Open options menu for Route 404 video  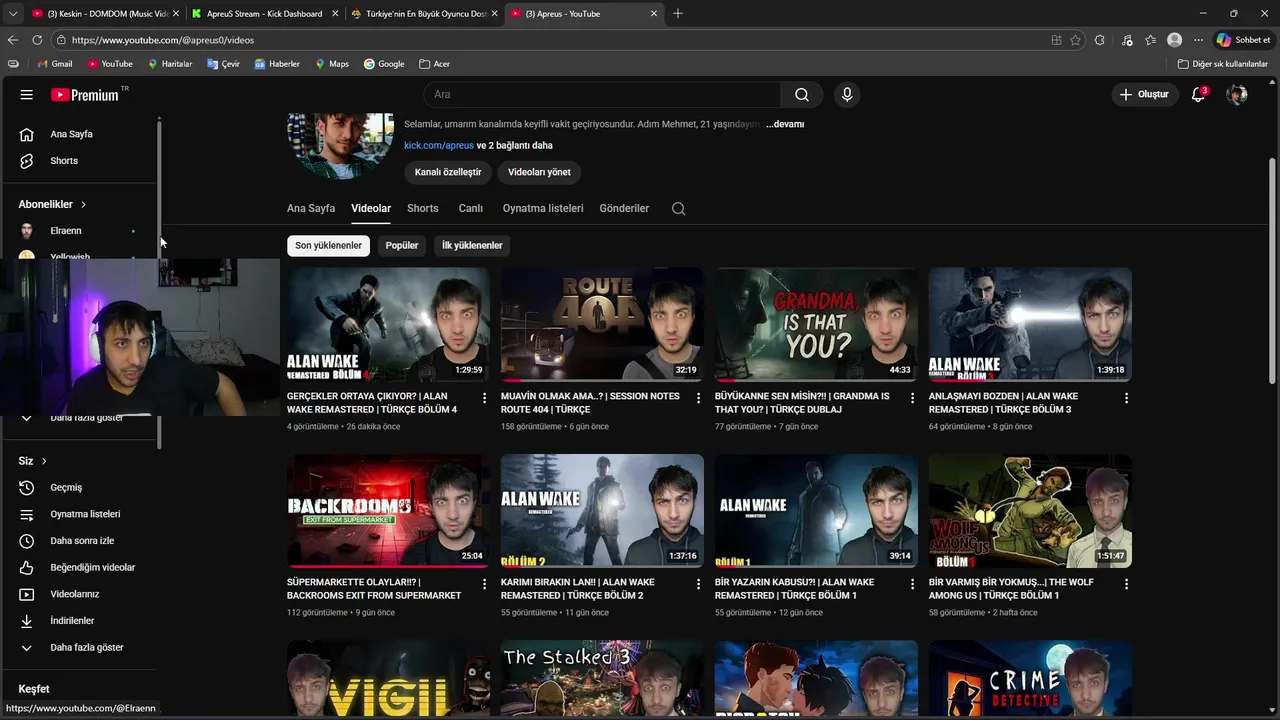pos(698,398)
